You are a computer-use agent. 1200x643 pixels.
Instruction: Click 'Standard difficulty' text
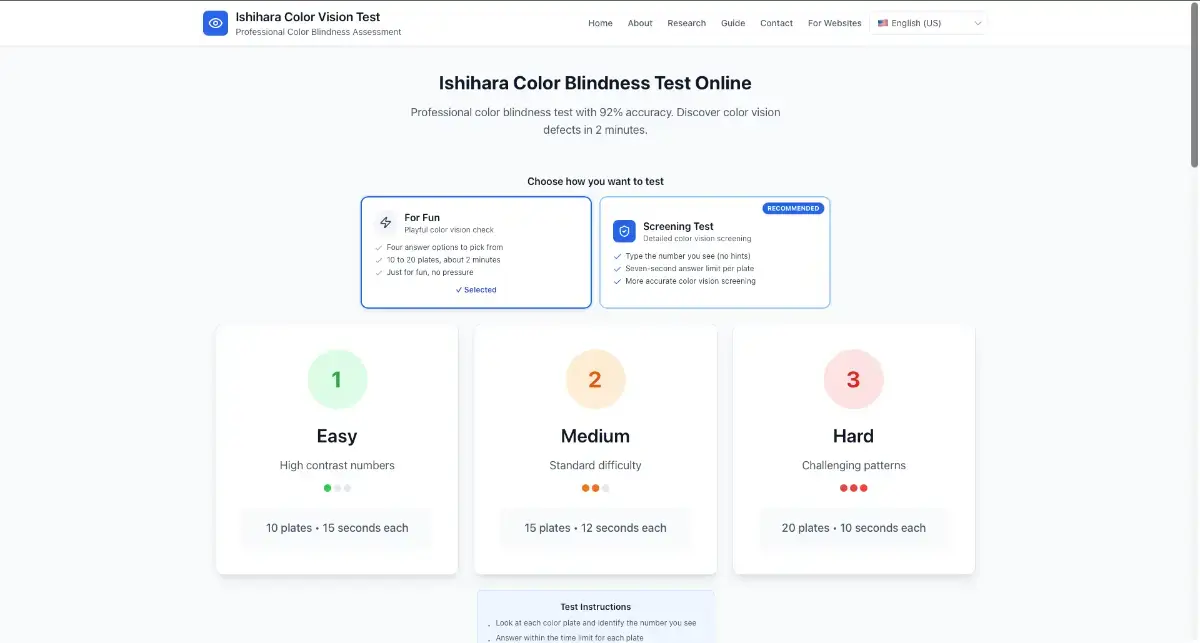tap(595, 465)
